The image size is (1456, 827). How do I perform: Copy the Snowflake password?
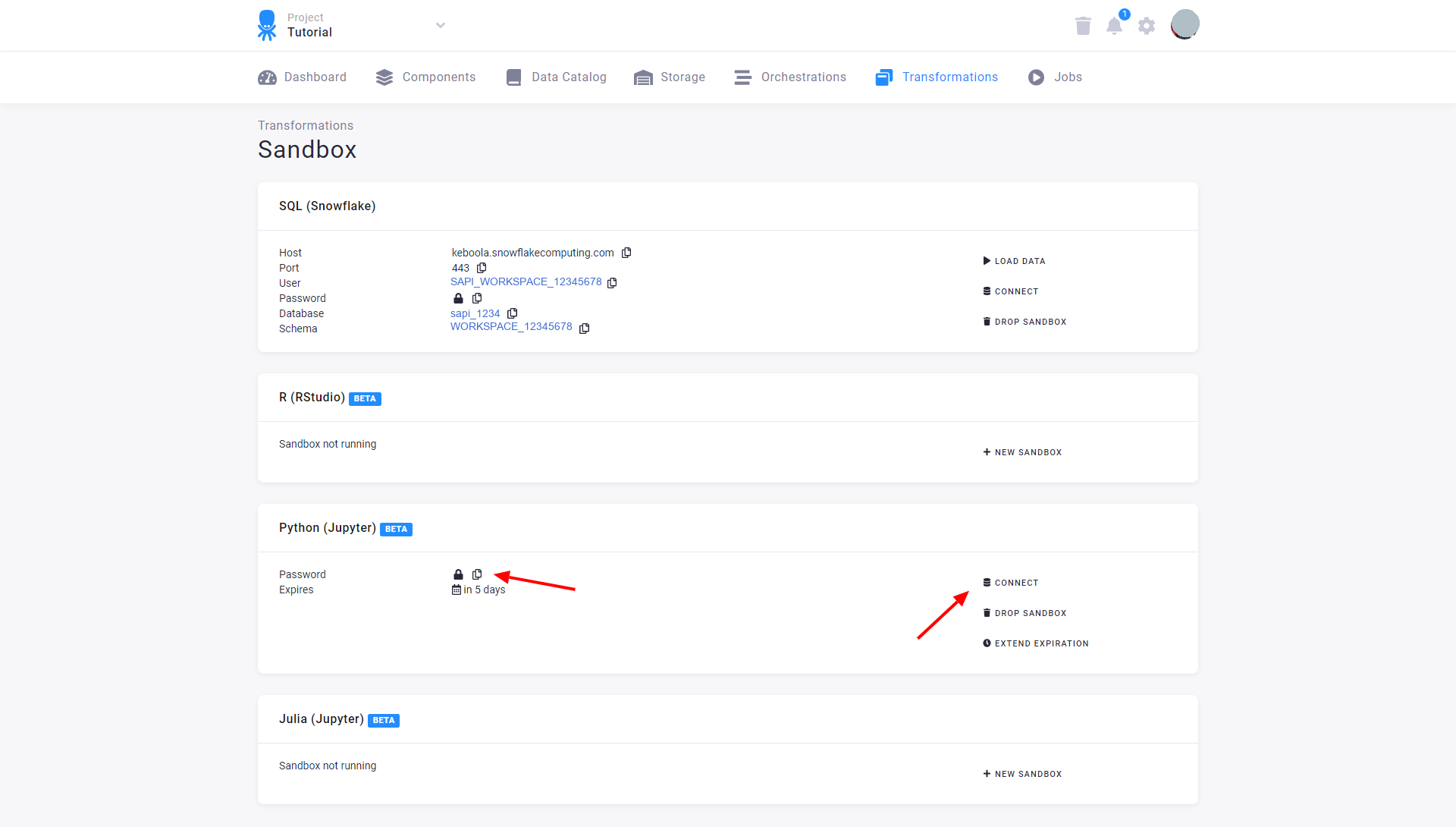(x=477, y=298)
